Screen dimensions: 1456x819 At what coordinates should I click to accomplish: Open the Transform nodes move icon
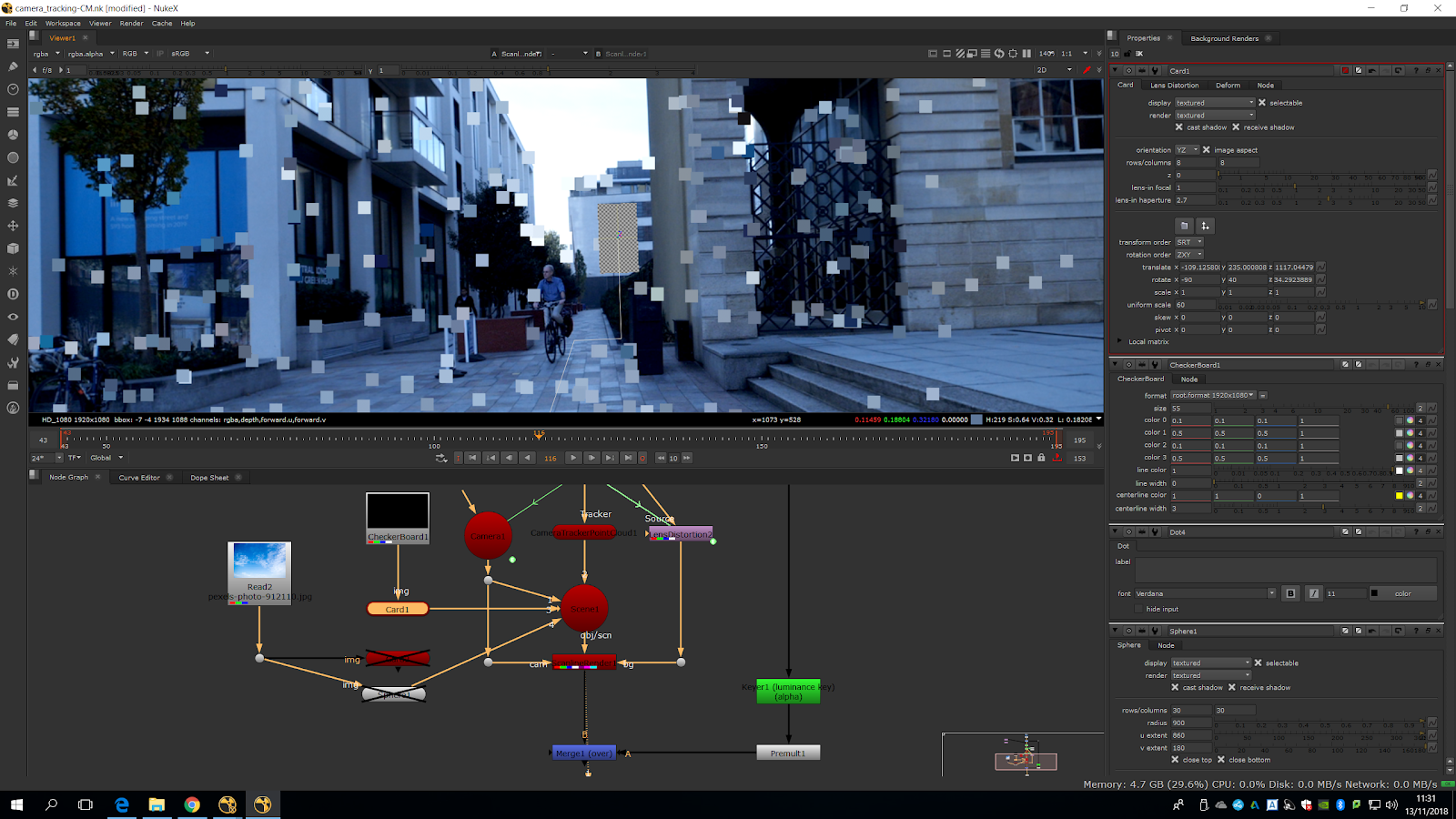(13, 226)
